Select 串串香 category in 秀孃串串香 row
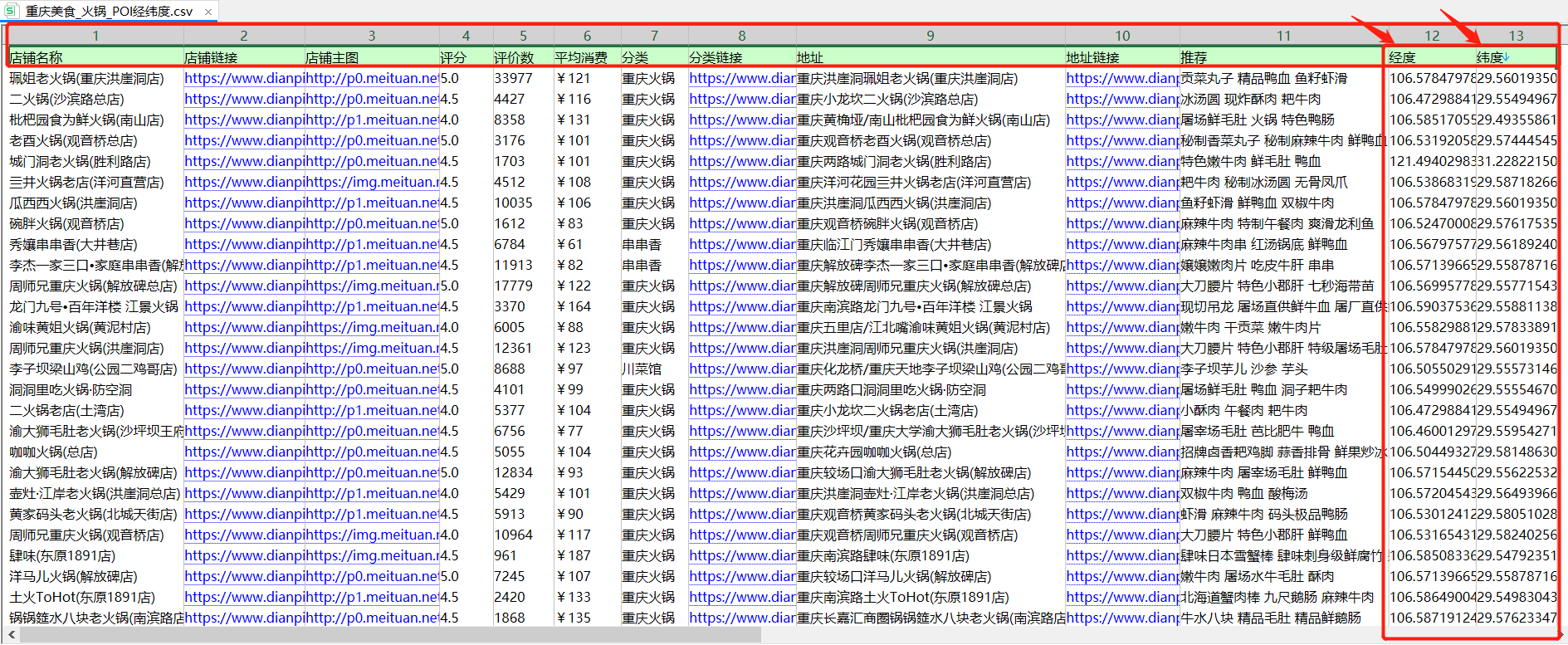 click(654, 244)
